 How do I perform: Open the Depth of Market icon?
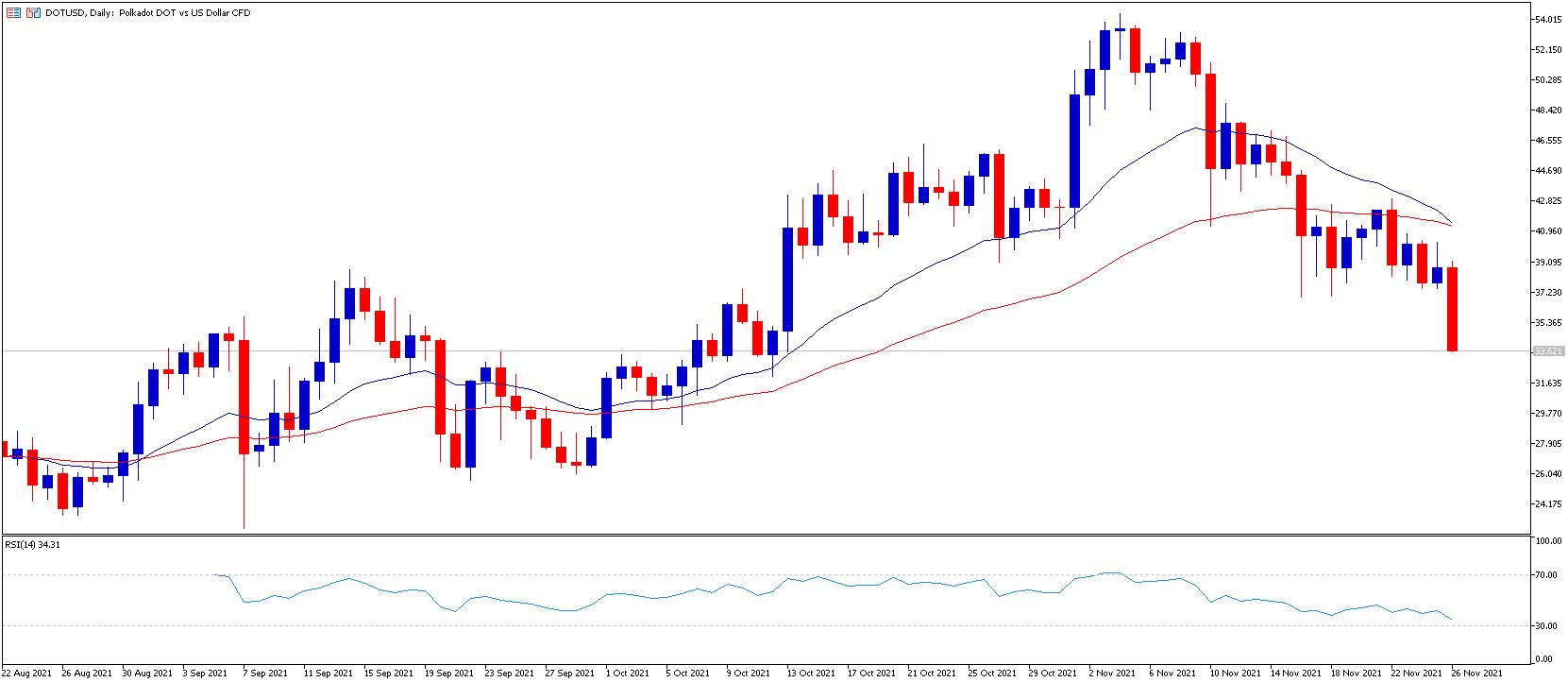[13, 13]
